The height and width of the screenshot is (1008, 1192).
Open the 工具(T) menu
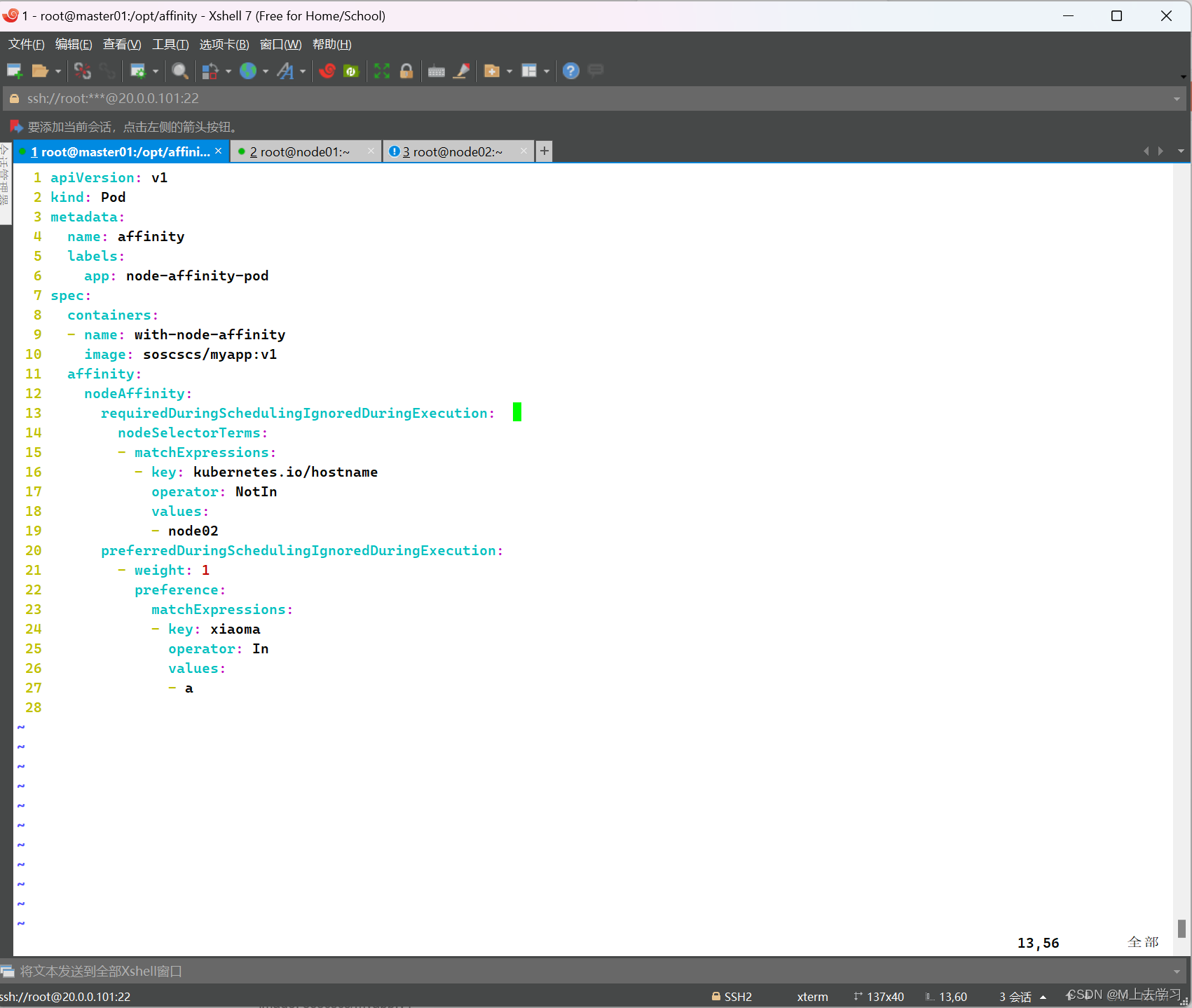[x=170, y=44]
